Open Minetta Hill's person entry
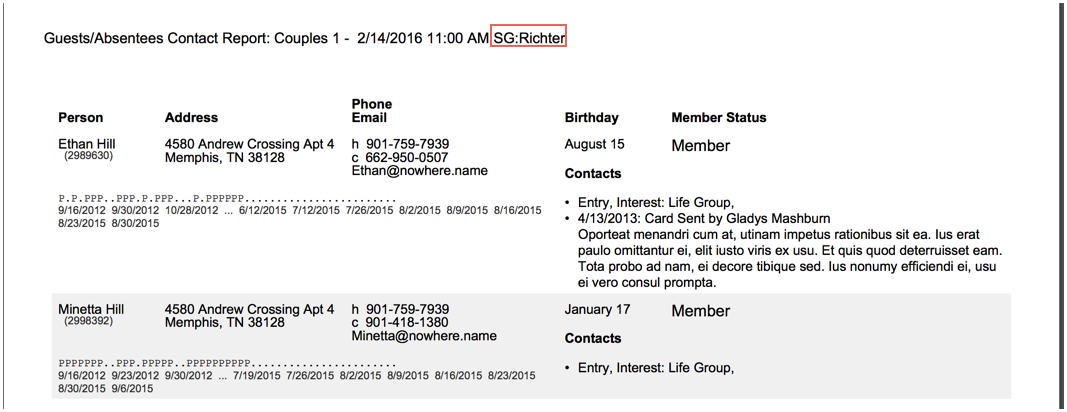 pyautogui.click(x=91, y=310)
